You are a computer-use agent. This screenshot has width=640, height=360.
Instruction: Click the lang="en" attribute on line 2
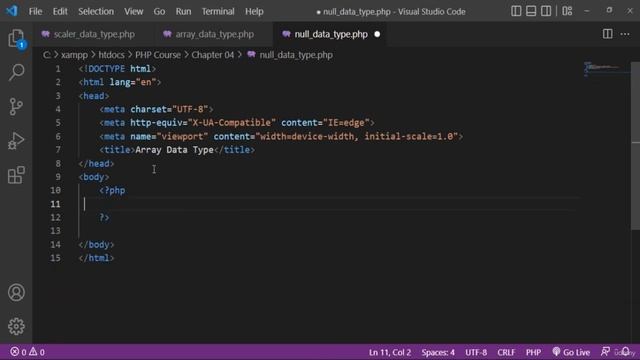133,82
